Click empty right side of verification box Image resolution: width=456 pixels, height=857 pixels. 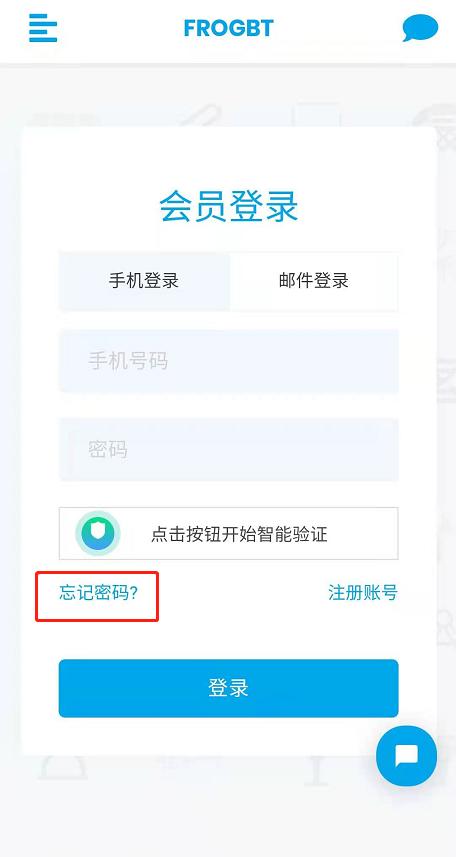coord(363,533)
